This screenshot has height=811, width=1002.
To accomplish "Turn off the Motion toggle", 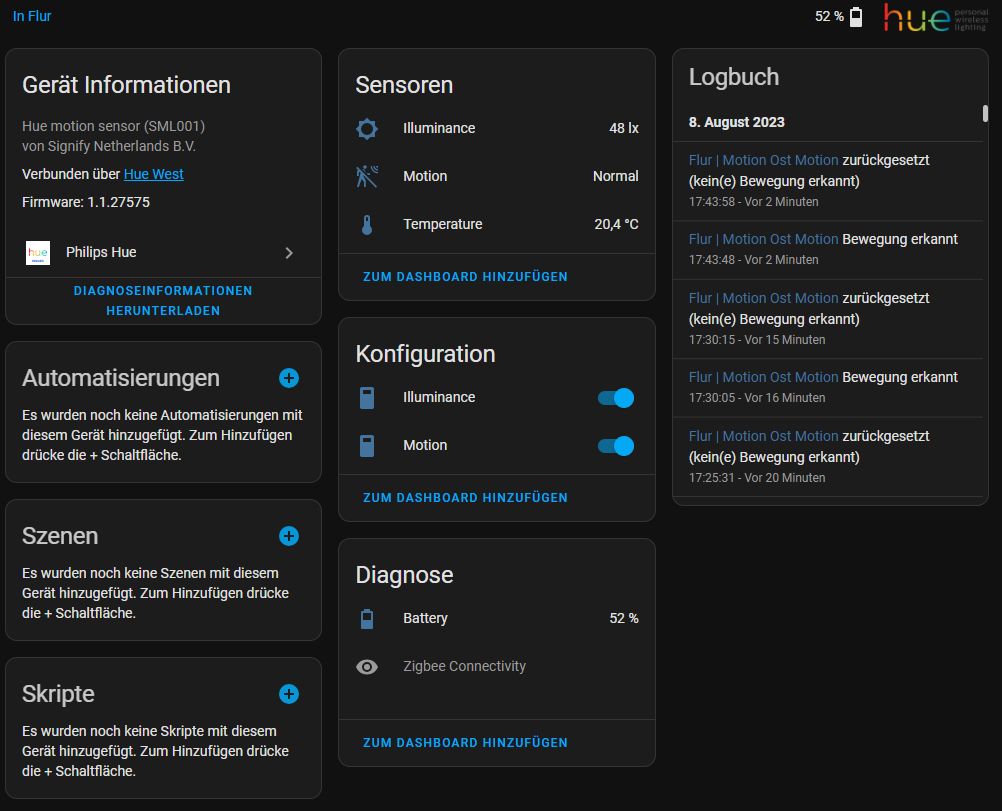I will click(x=615, y=445).
